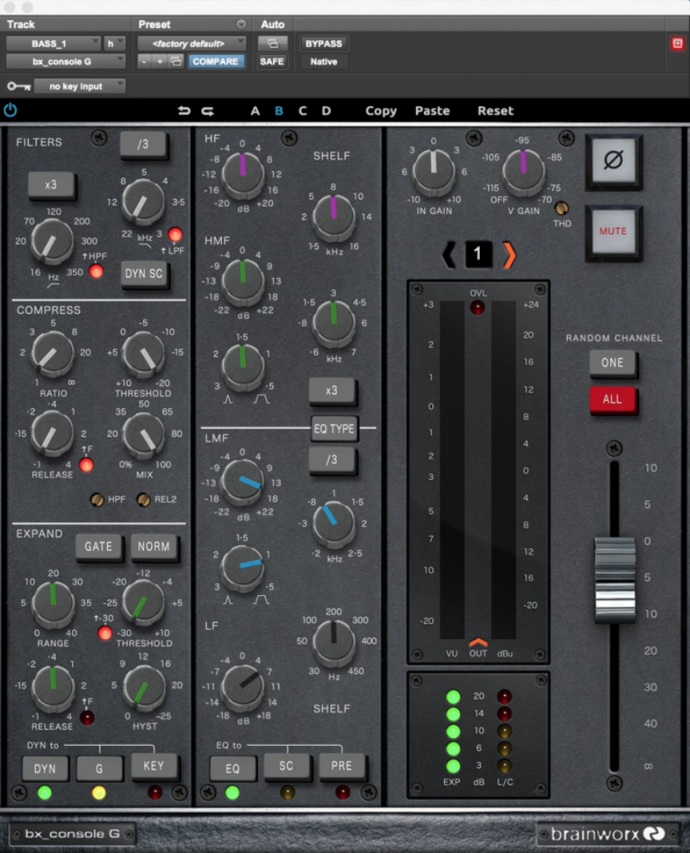This screenshot has width=690, height=853.
Task: Click the undo arrow icon
Action: tap(184, 111)
